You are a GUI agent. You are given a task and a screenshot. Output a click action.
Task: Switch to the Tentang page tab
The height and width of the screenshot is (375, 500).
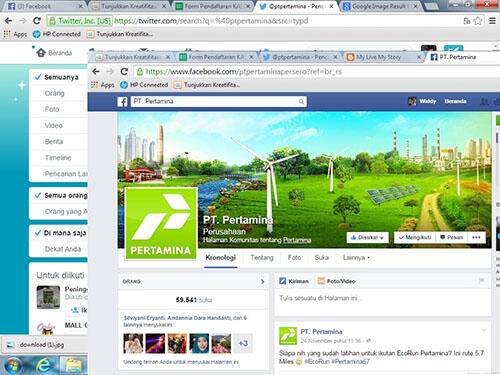coord(262,257)
